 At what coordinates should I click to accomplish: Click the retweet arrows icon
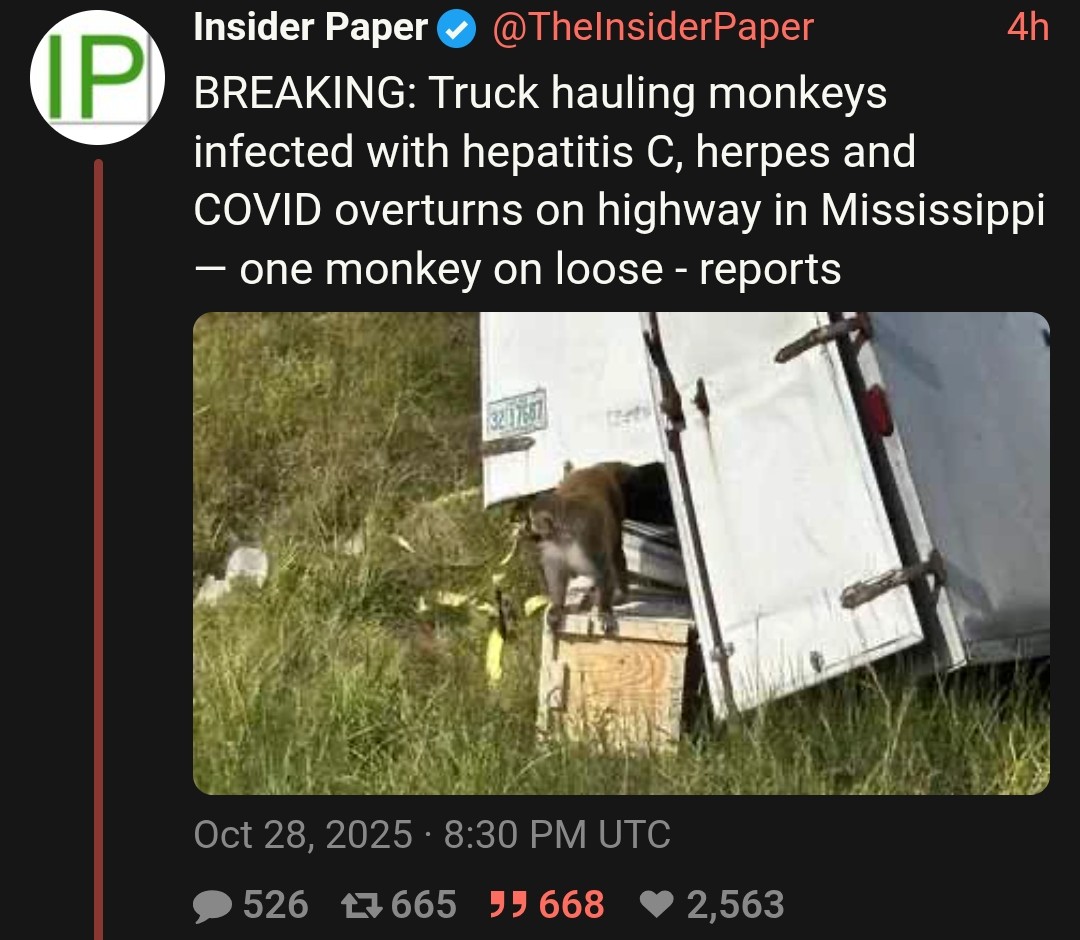362,905
